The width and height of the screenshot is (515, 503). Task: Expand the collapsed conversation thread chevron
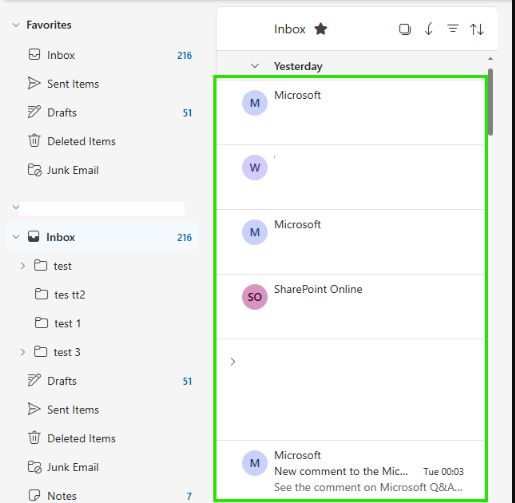233,362
